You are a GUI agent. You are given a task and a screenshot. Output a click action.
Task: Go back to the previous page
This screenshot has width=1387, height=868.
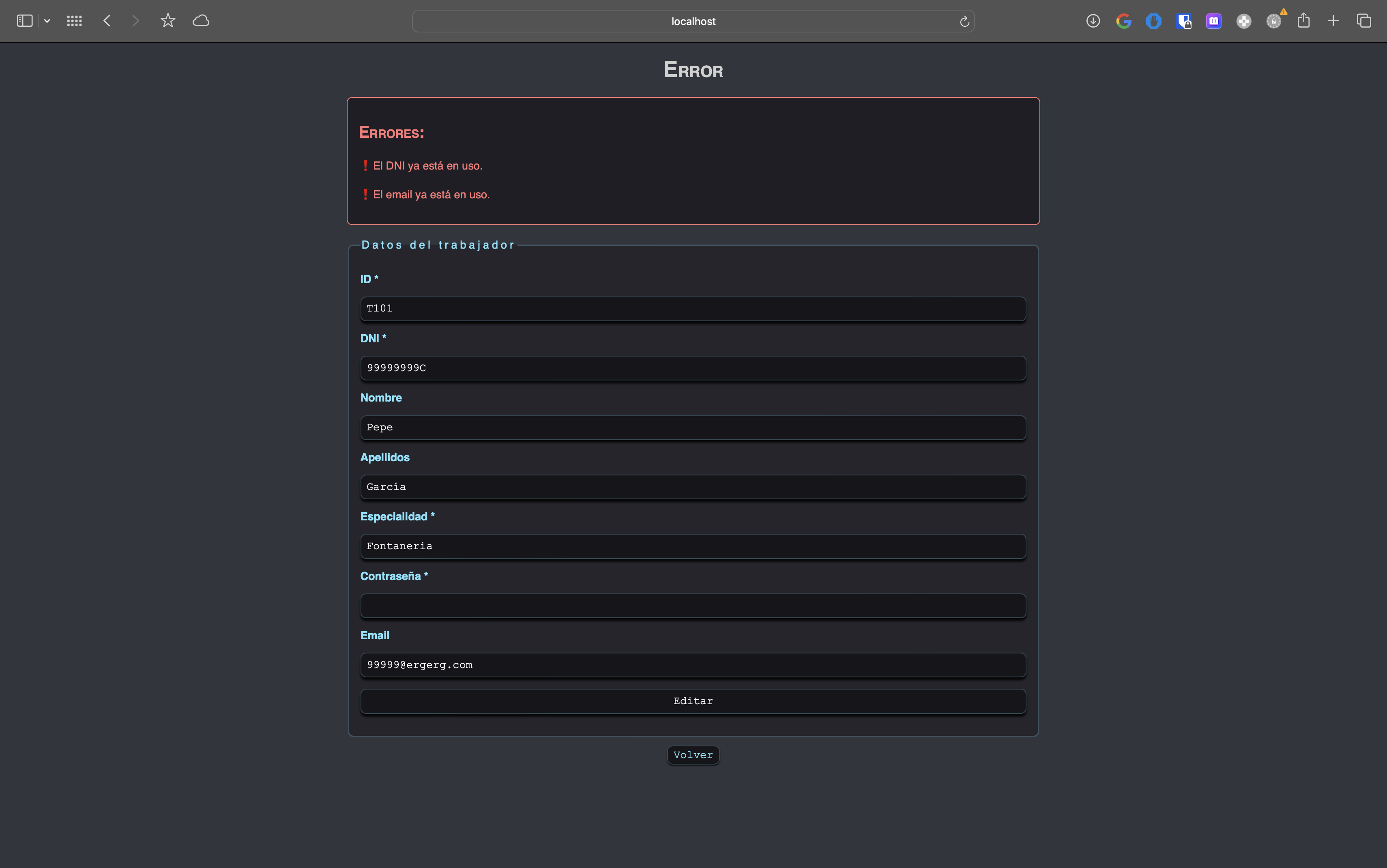pos(107,21)
